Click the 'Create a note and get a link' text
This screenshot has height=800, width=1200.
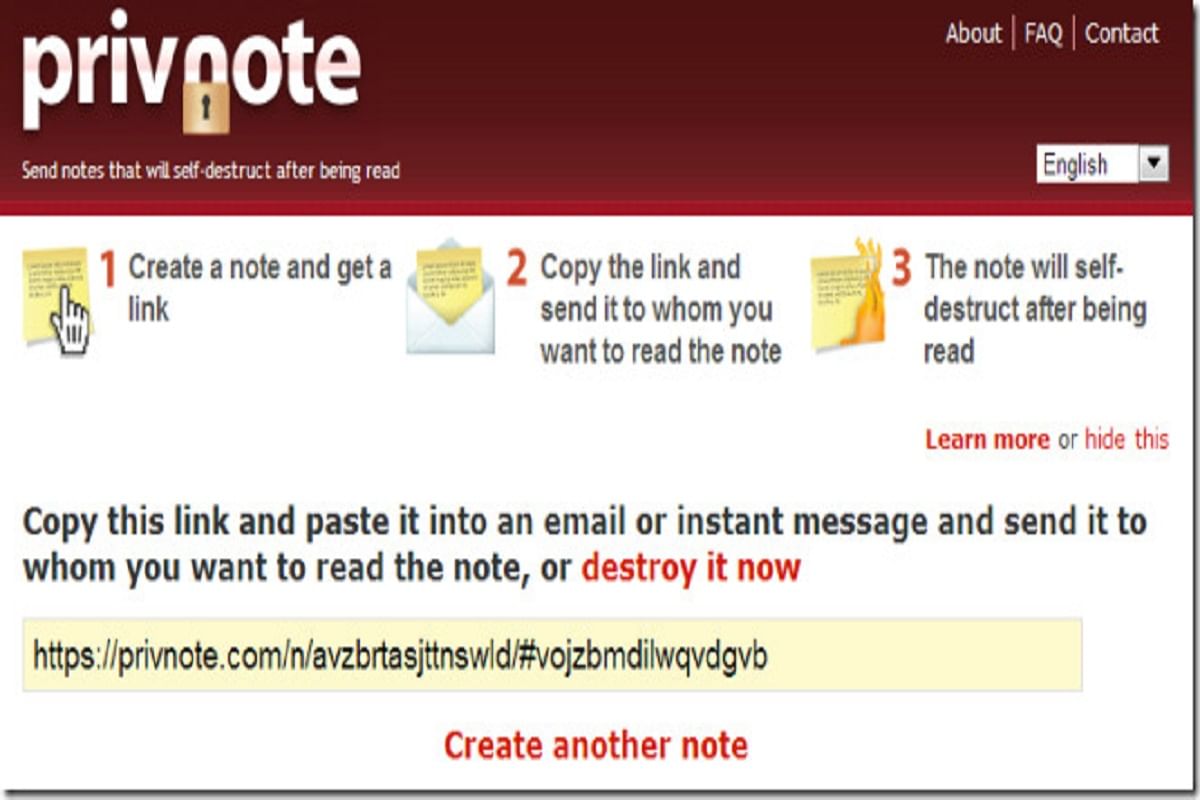259,289
